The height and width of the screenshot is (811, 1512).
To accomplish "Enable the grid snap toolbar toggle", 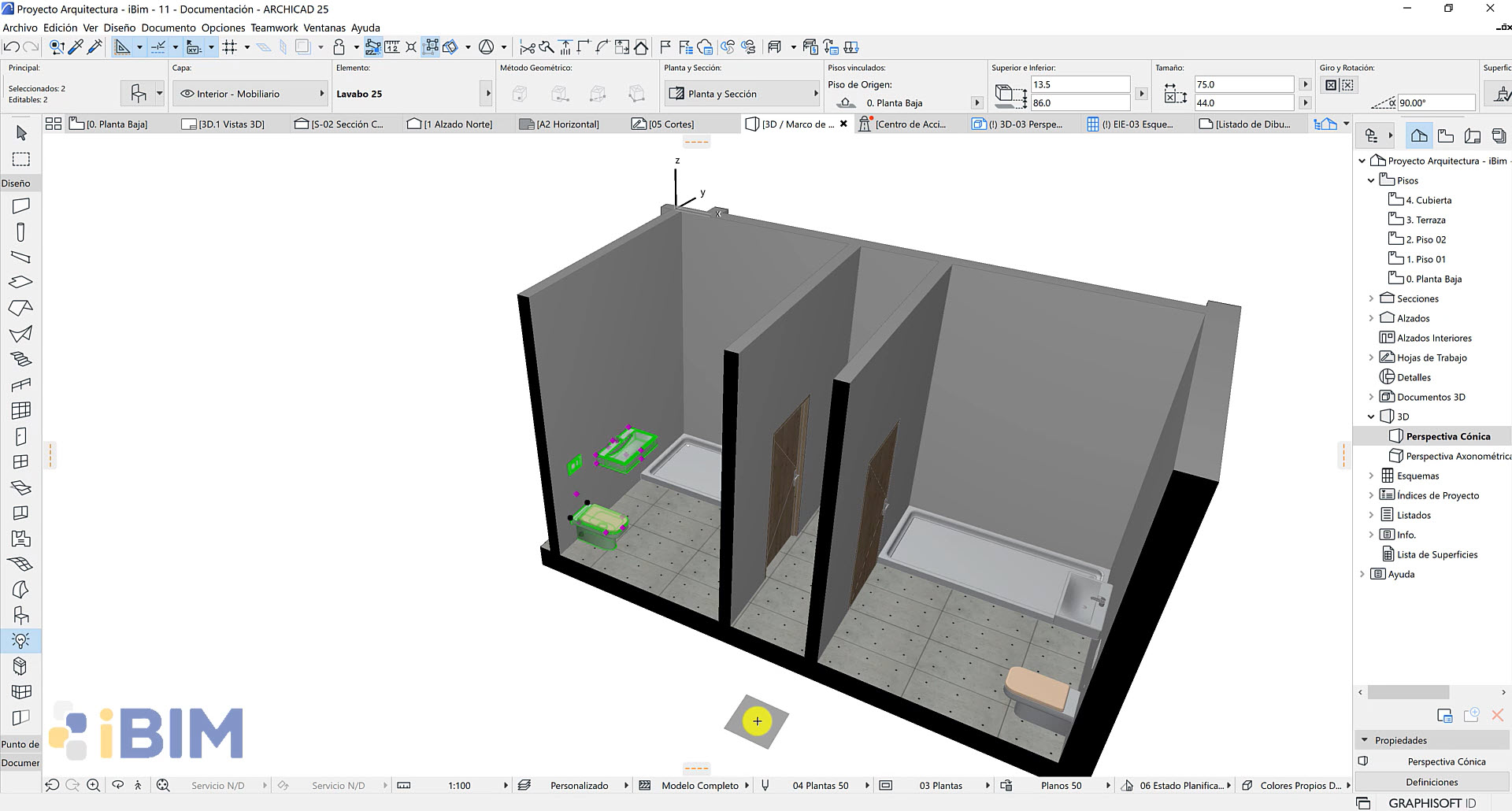I will pyautogui.click(x=231, y=46).
